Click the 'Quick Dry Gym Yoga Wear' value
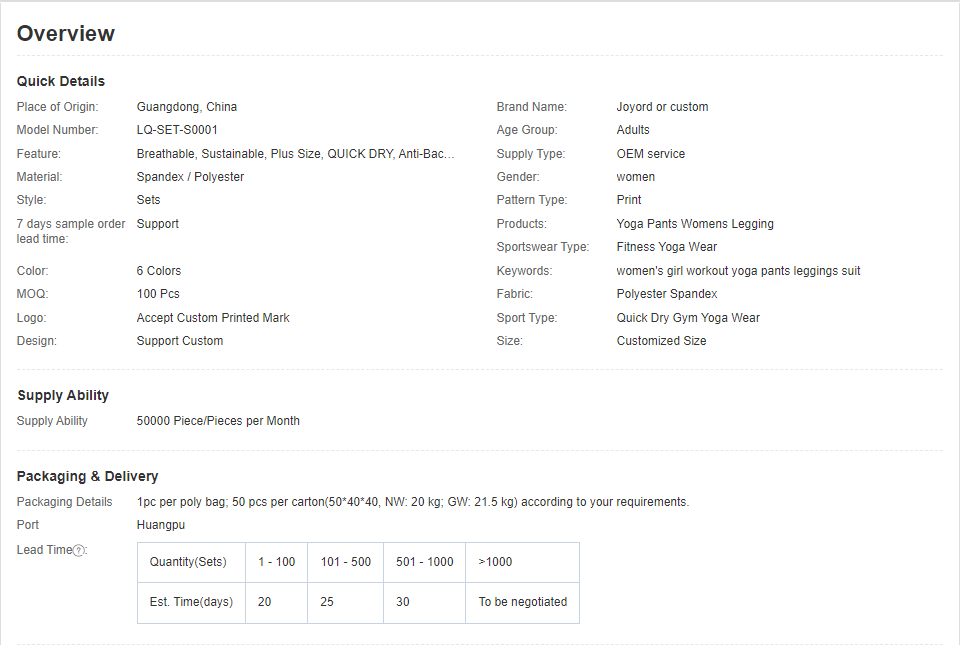The width and height of the screenshot is (960, 645). tap(688, 318)
